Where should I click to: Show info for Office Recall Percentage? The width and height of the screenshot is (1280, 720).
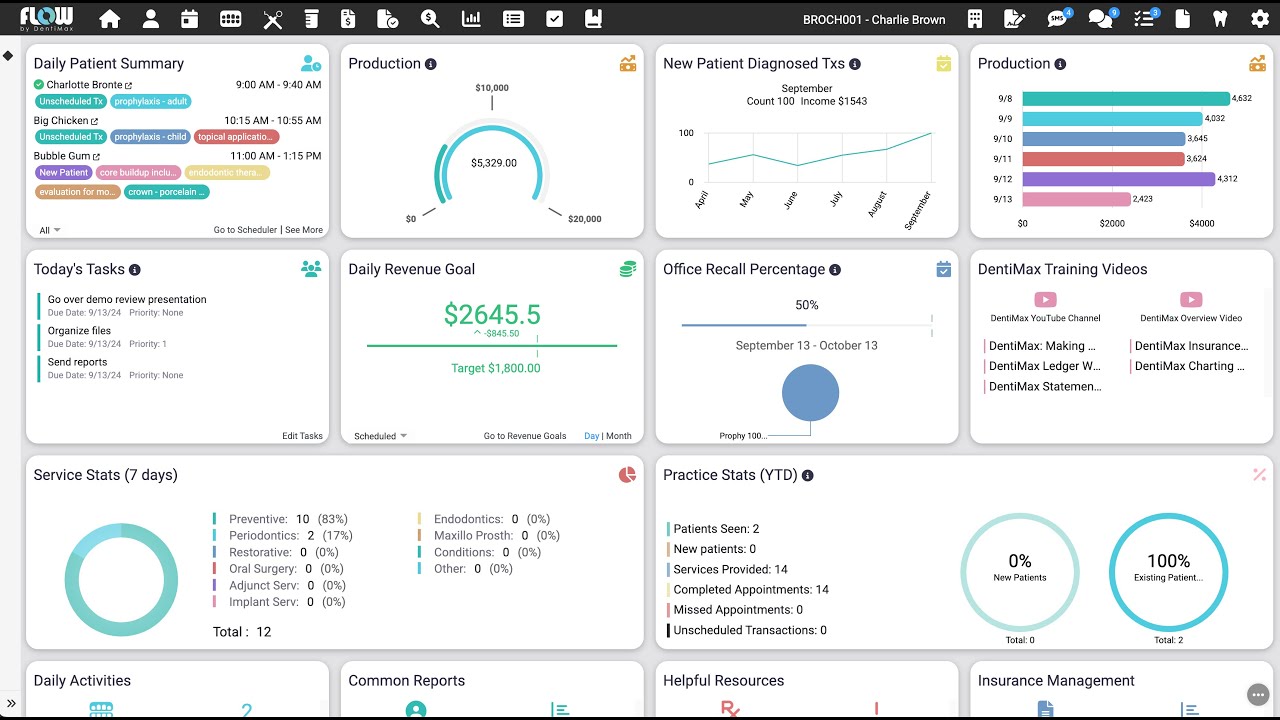(835, 270)
